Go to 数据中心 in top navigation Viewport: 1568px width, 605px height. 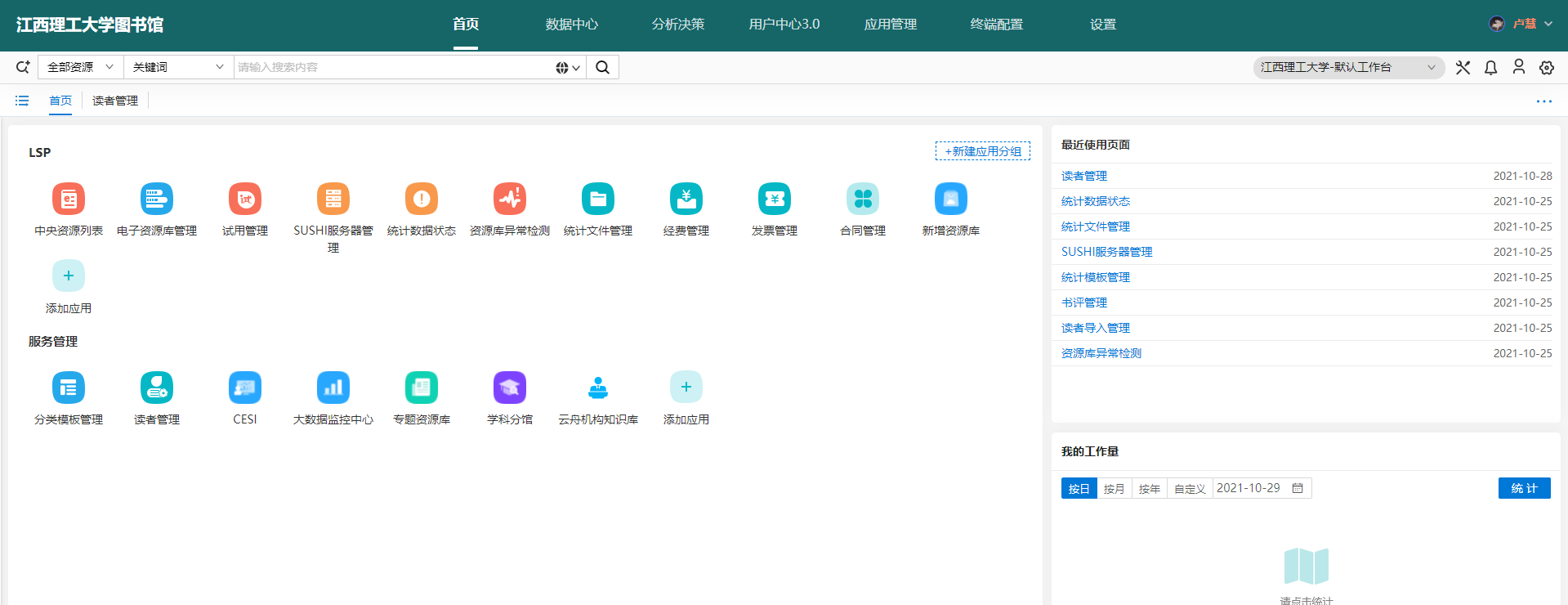pos(571,25)
